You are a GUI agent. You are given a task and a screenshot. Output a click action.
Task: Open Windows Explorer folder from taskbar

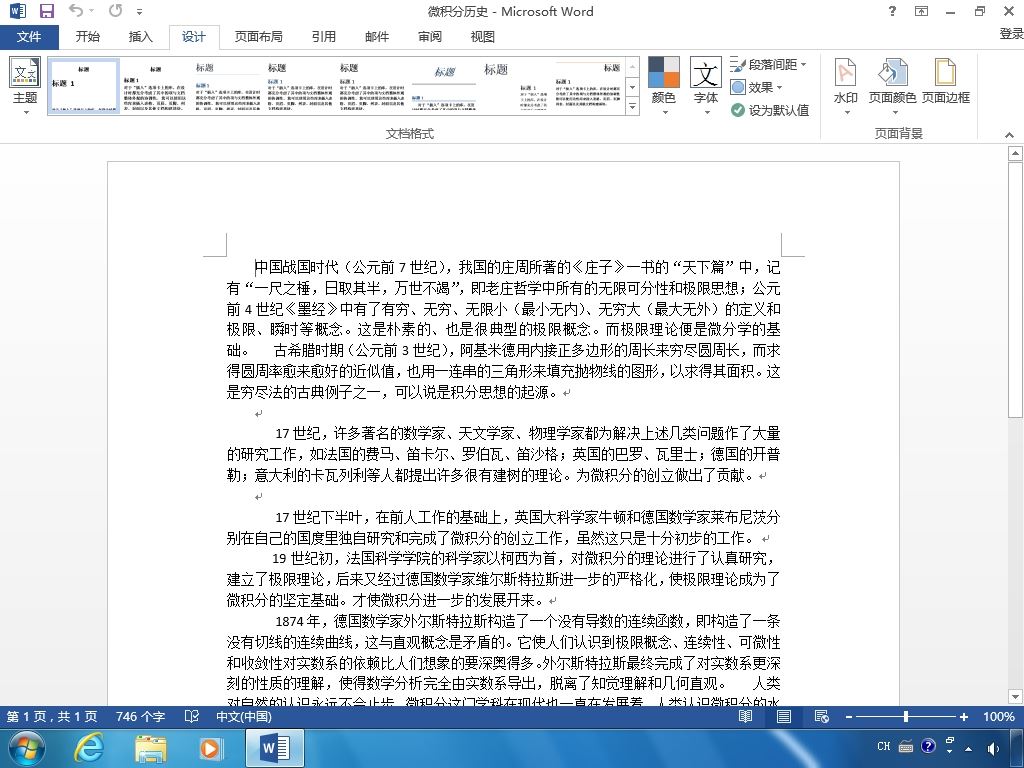pyautogui.click(x=150, y=748)
